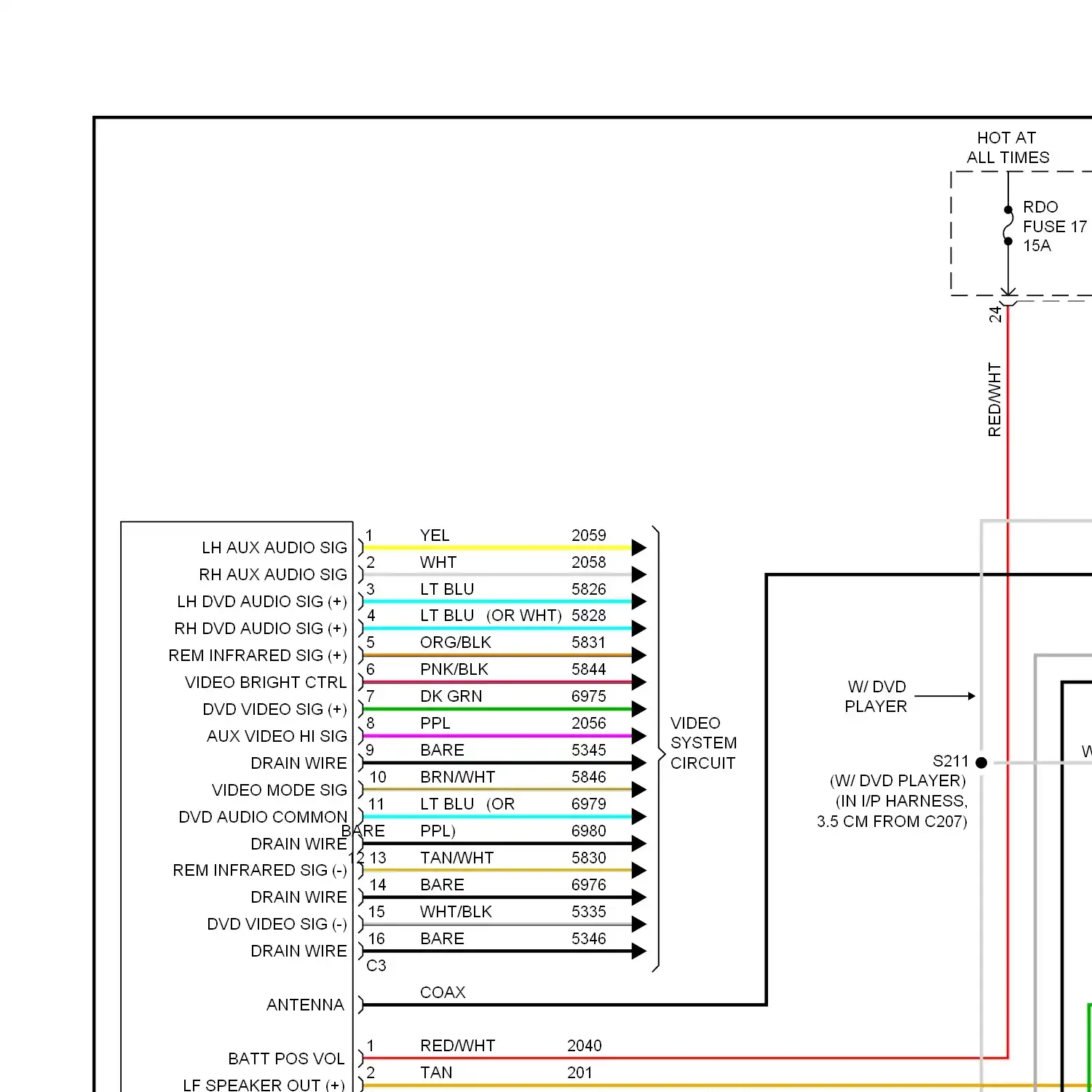Select the PPL wire label on pin 8
This screenshot has height=1092, width=1092.
click(x=435, y=723)
